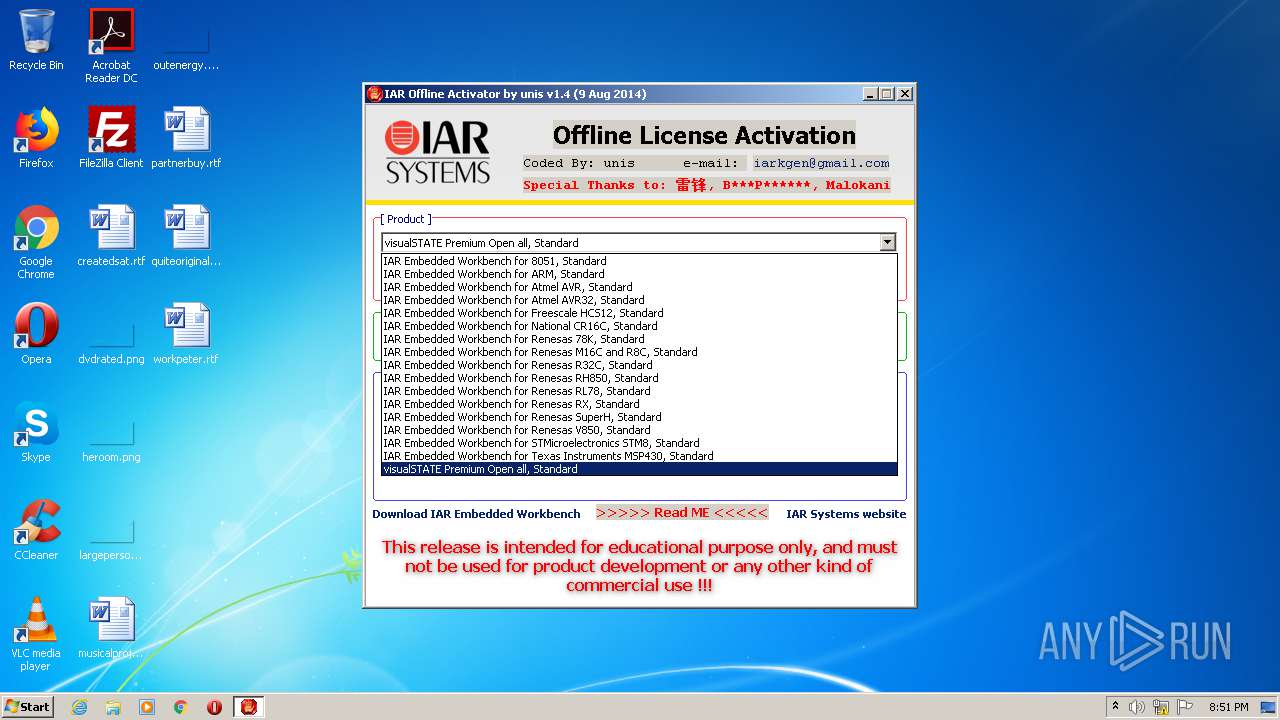The image size is (1280, 720).
Task: Choose Embedded Workbench for Renesas RH850
Action: 639,378
